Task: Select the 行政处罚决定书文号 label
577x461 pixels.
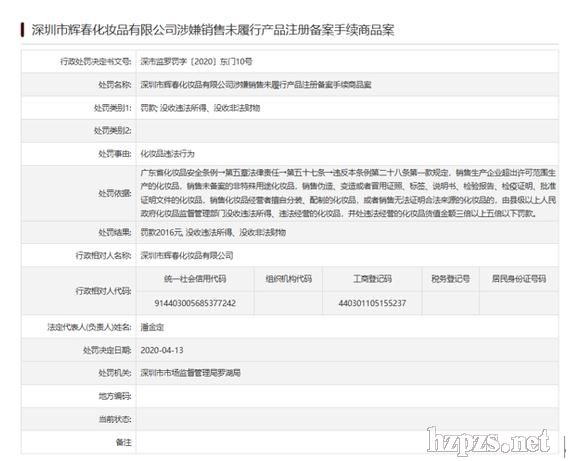Action: click(96, 61)
